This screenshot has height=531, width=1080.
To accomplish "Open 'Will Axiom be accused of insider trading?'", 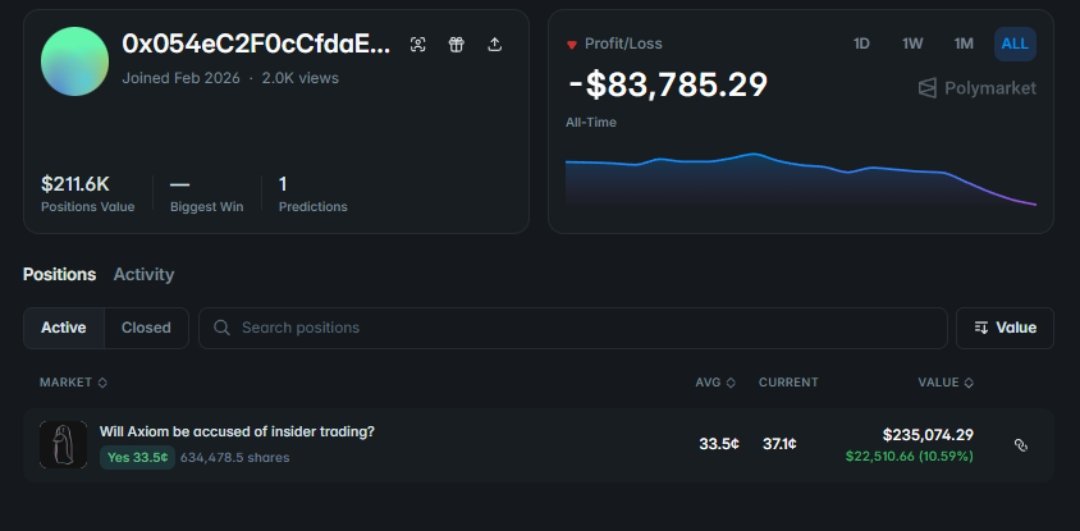I will pos(237,432).
